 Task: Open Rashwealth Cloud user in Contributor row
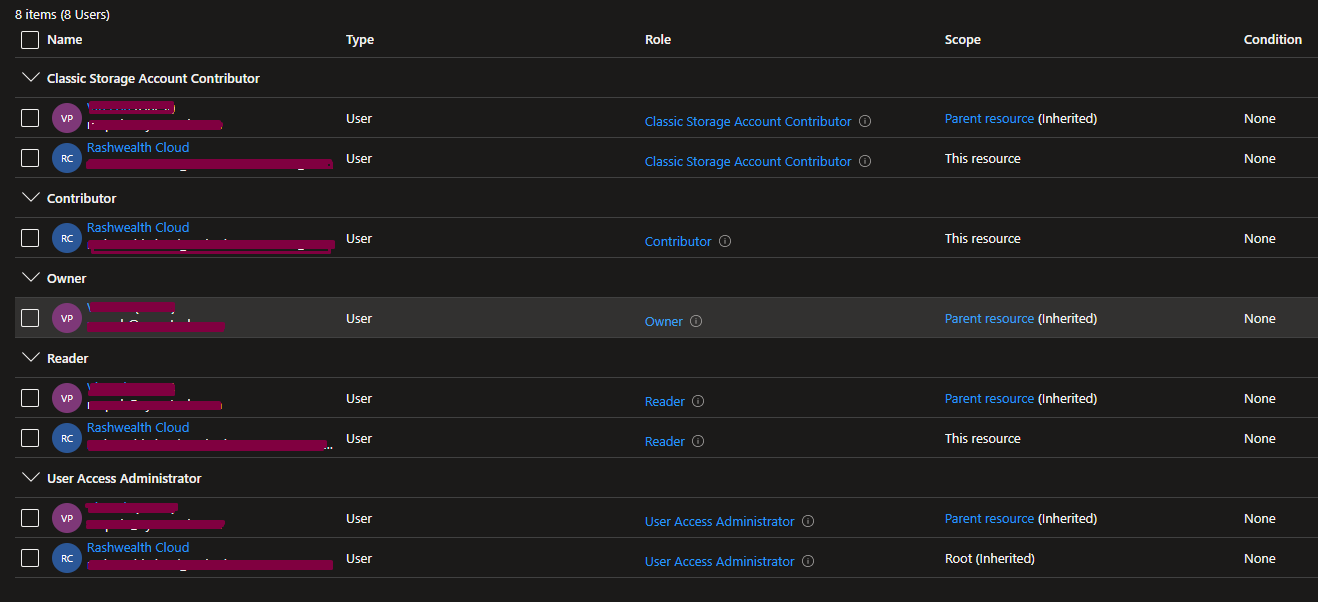point(138,227)
